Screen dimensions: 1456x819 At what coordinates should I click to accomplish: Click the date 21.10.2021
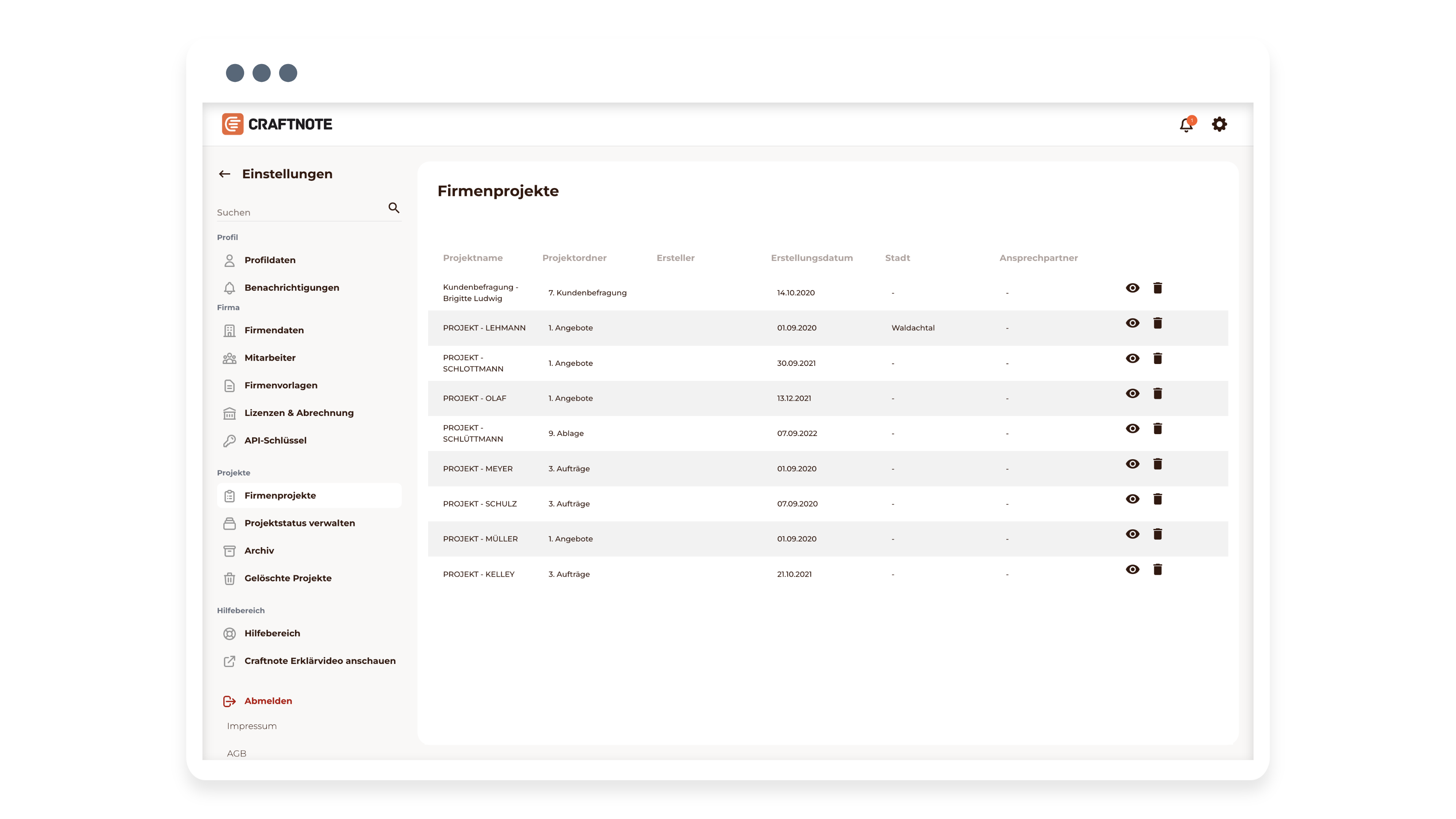click(794, 574)
